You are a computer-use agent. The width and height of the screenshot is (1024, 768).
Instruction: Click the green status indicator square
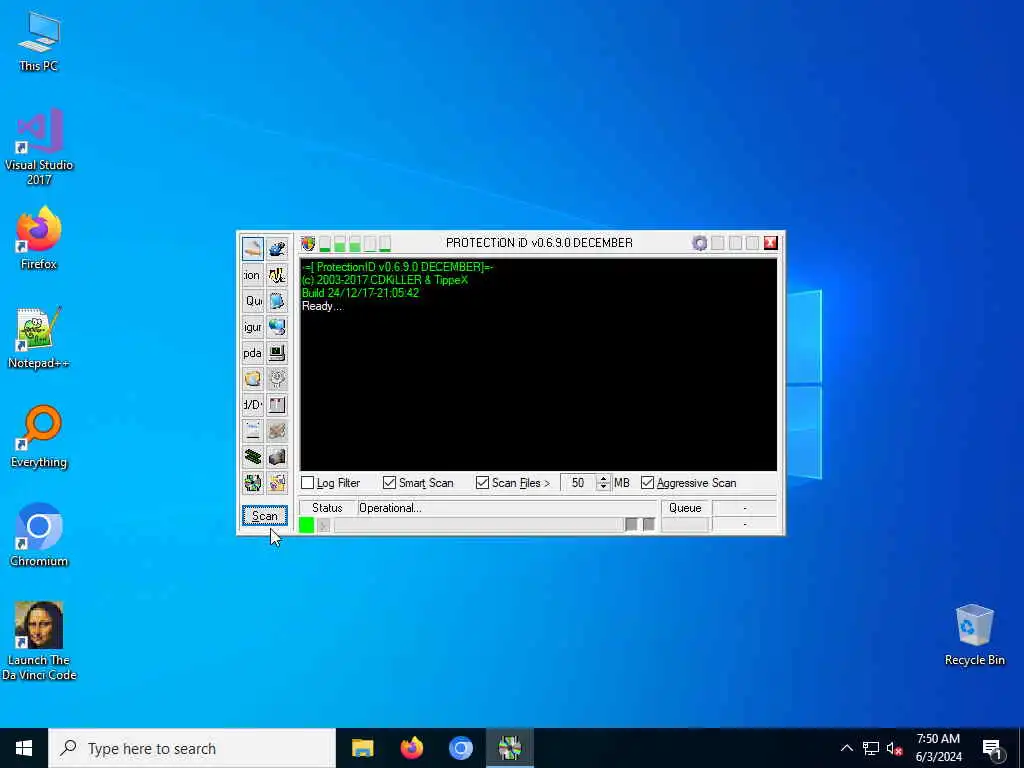[x=306, y=525]
